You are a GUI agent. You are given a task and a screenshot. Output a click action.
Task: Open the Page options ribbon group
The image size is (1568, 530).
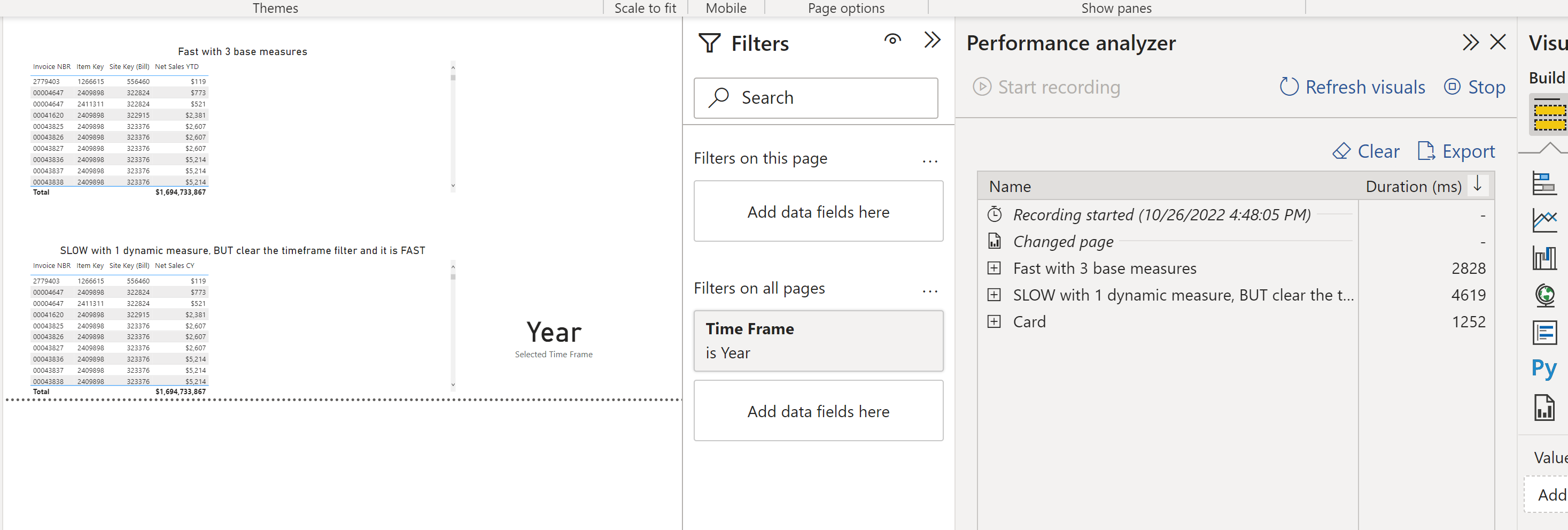[846, 8]
